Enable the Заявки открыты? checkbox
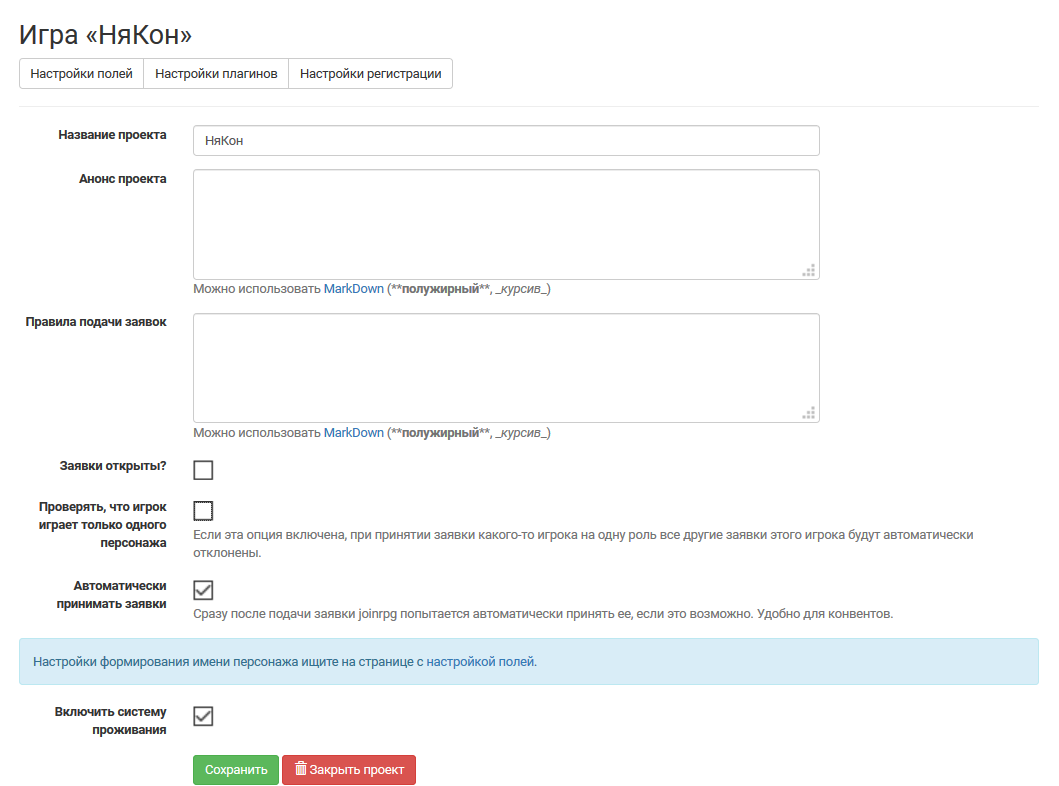This screenshot has height=786, width=1059. [203, 470]
